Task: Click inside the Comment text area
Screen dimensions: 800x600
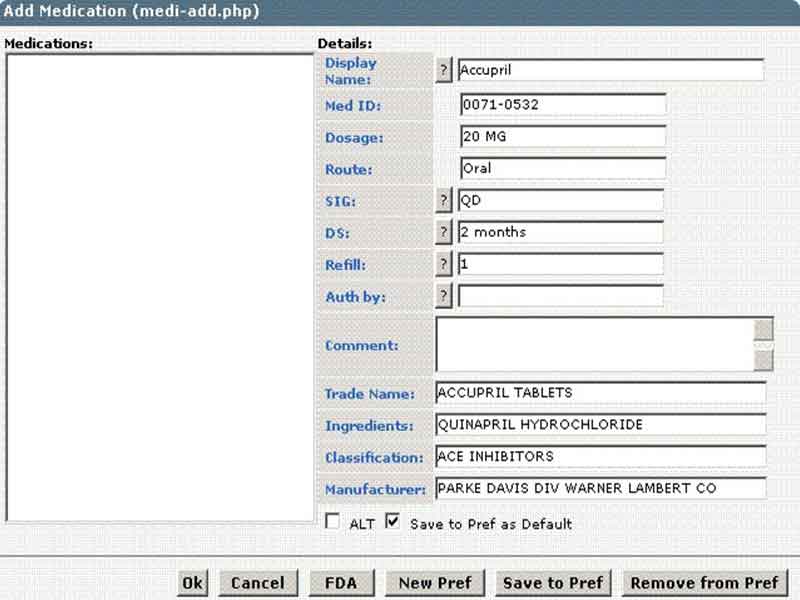Action: 594,344
